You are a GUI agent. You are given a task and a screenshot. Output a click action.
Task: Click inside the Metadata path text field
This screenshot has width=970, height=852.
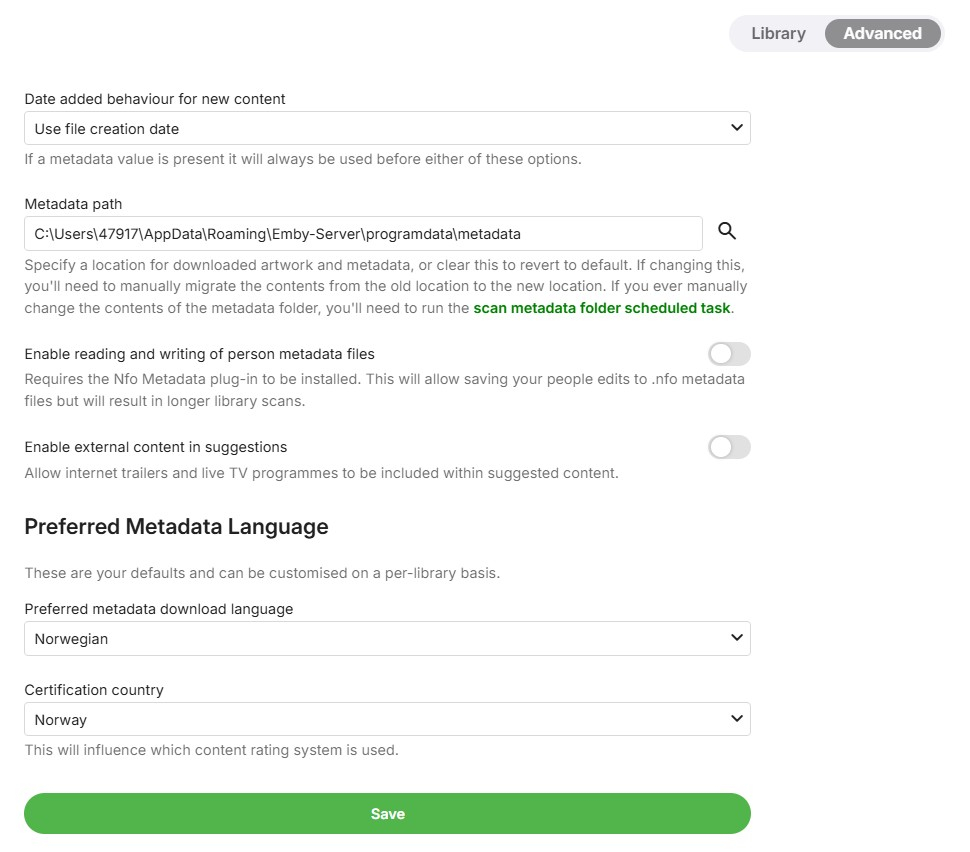point(363,234)
